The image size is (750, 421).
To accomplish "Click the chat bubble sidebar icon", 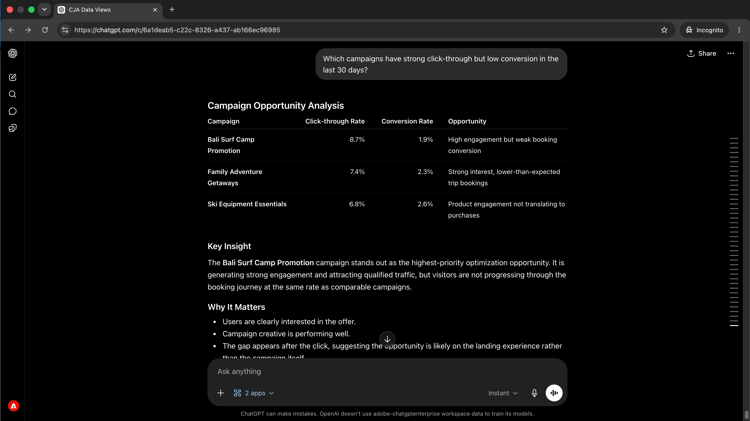I will [x=12, y=111].
